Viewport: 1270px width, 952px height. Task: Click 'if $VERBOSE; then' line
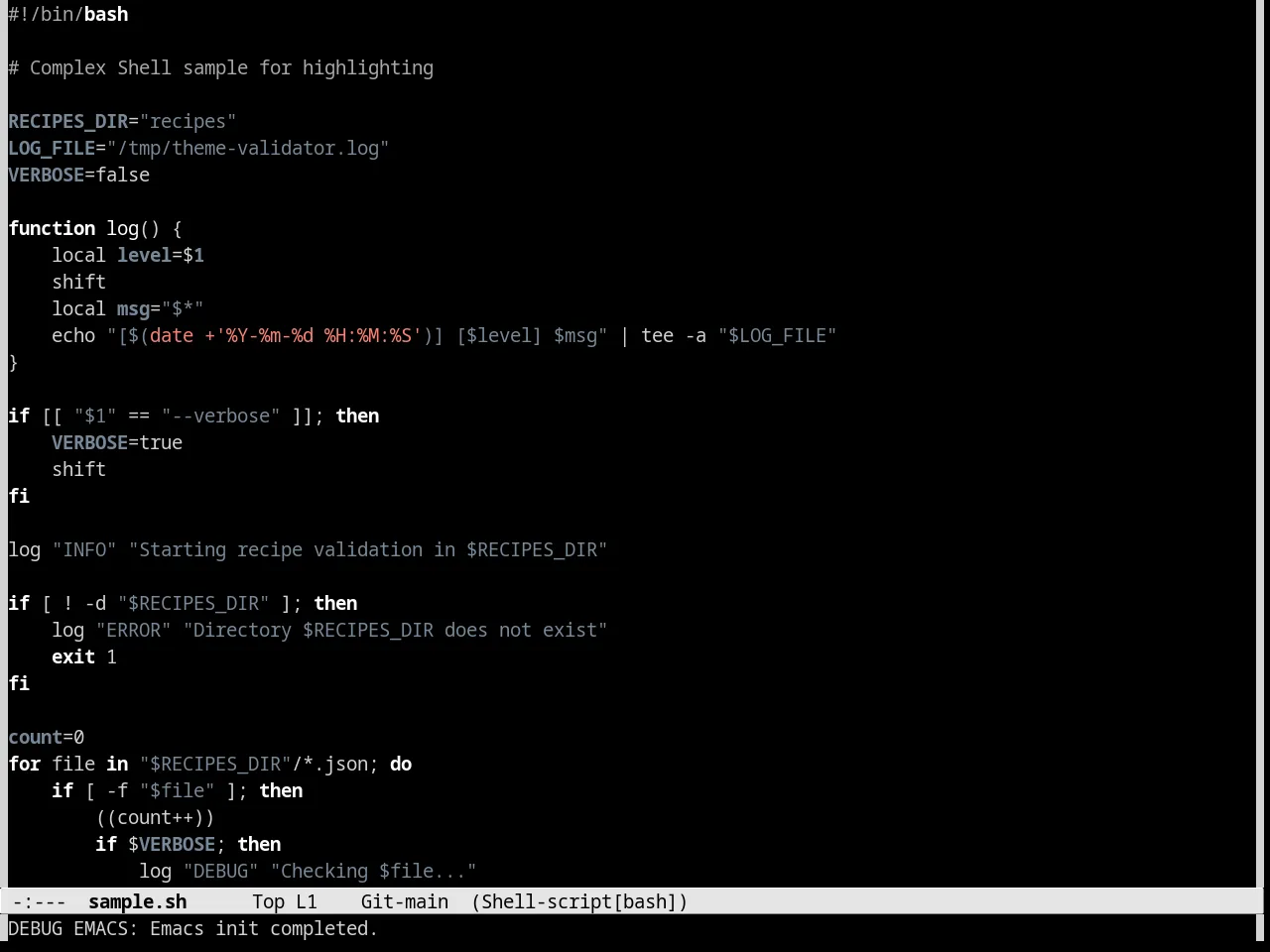pyautogui.click(x=189, y=844)
